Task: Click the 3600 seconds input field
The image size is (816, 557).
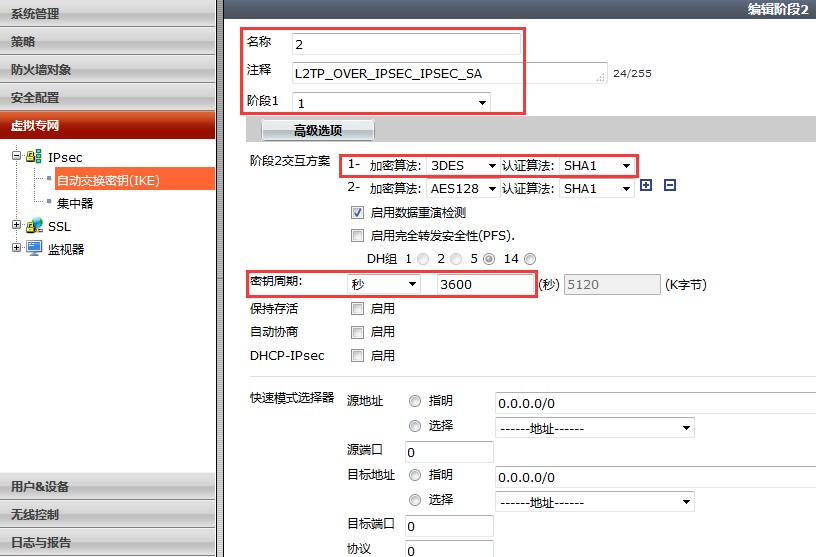Action: coord(485,284)
